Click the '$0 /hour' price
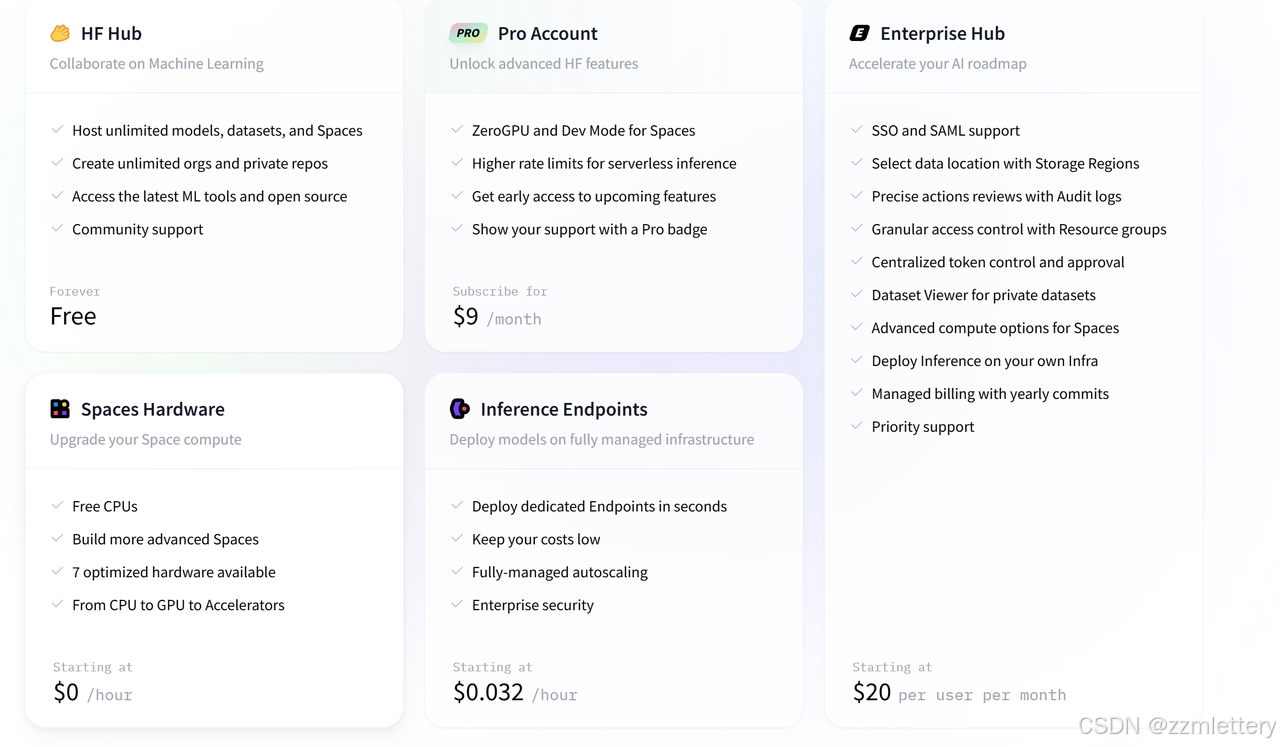Viewport: 1280px width, 747px height. 93,692
